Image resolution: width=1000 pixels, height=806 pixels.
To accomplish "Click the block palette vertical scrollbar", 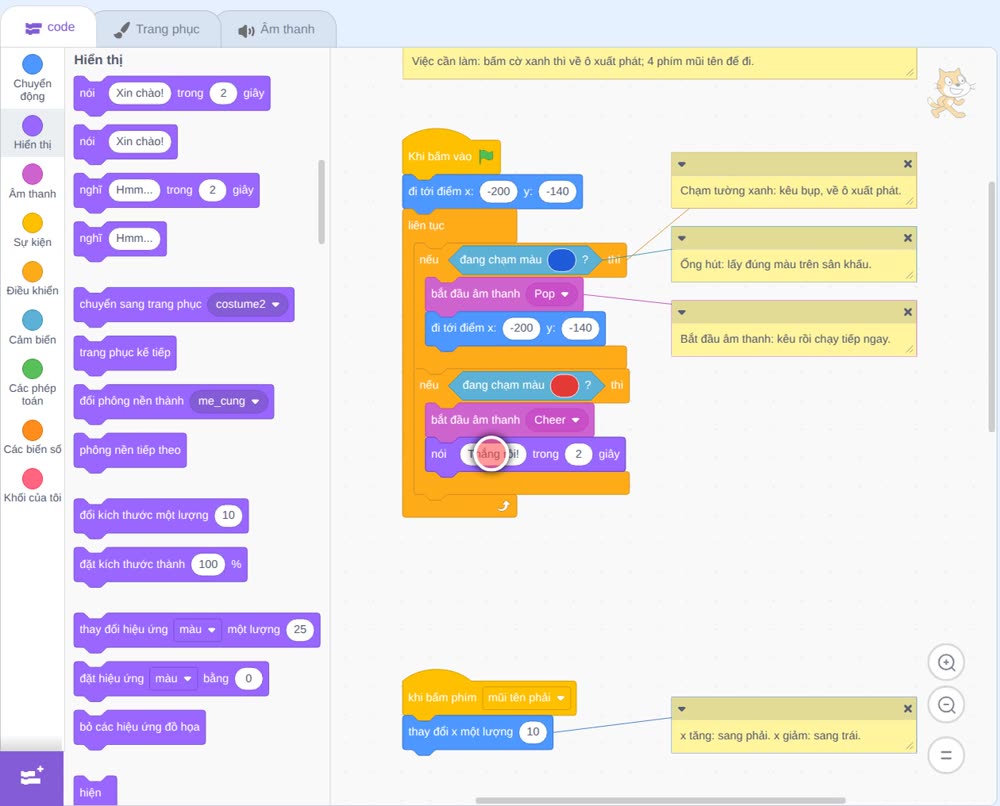I will pos(321,202).
